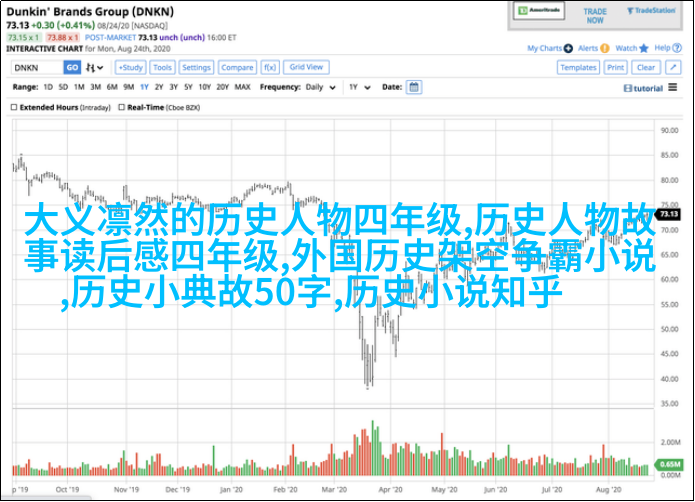
Task: Click the Mar '20 date axis label
Action: coord(334,490)
